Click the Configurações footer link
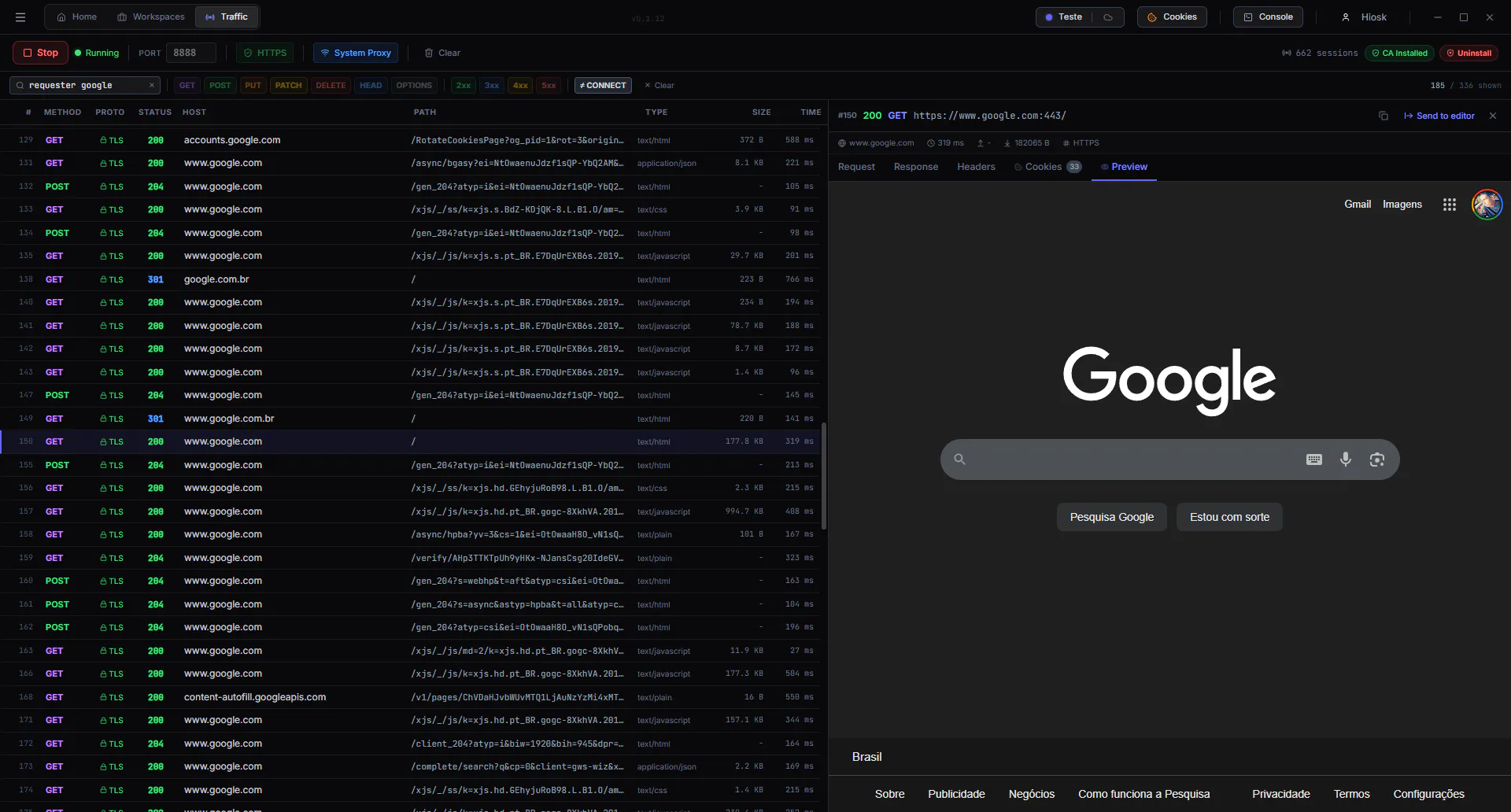Image resolution: width=1511 pixels, height=812 pixels. (1428, 795)
